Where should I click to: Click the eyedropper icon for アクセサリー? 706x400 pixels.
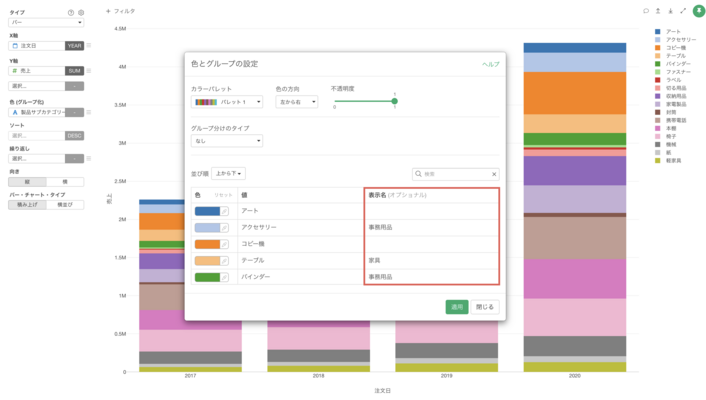pos(224,227)
